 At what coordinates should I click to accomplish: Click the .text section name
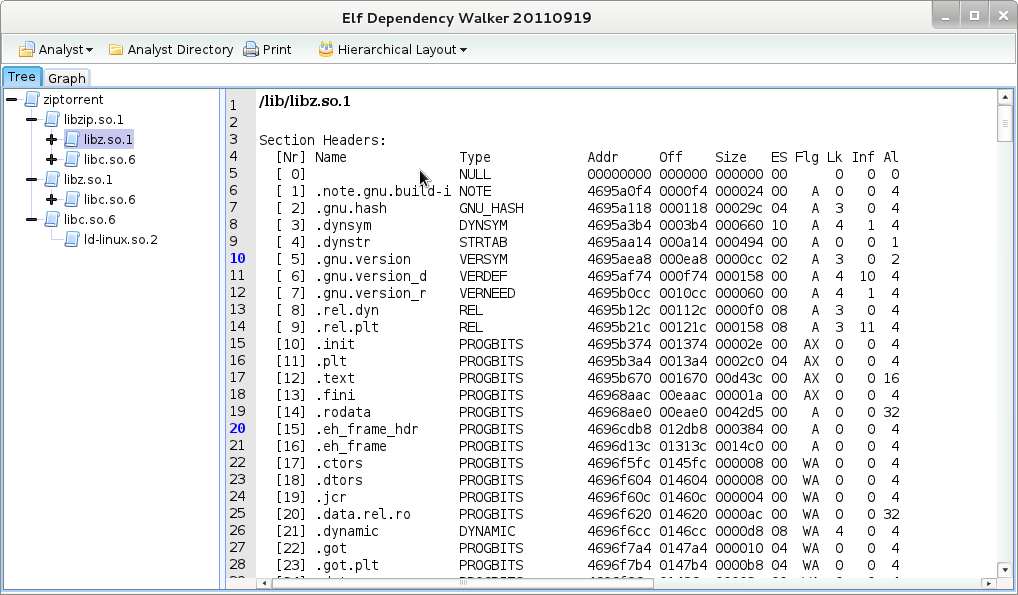pos(335,378)
